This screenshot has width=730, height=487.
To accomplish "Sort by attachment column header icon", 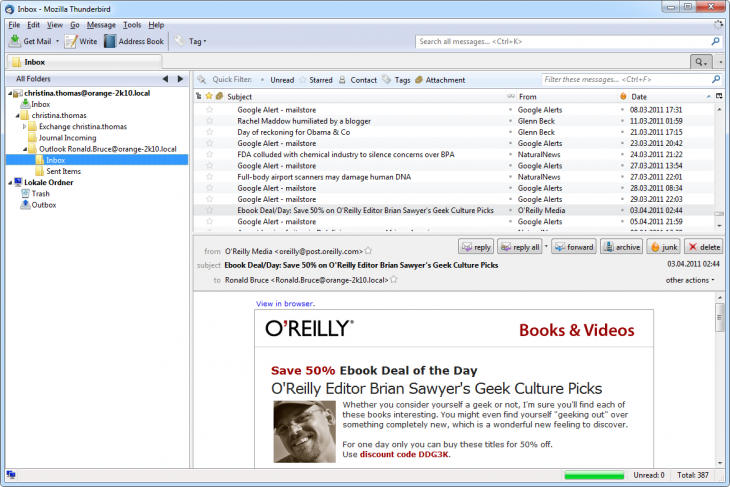I will click(219, 96).
